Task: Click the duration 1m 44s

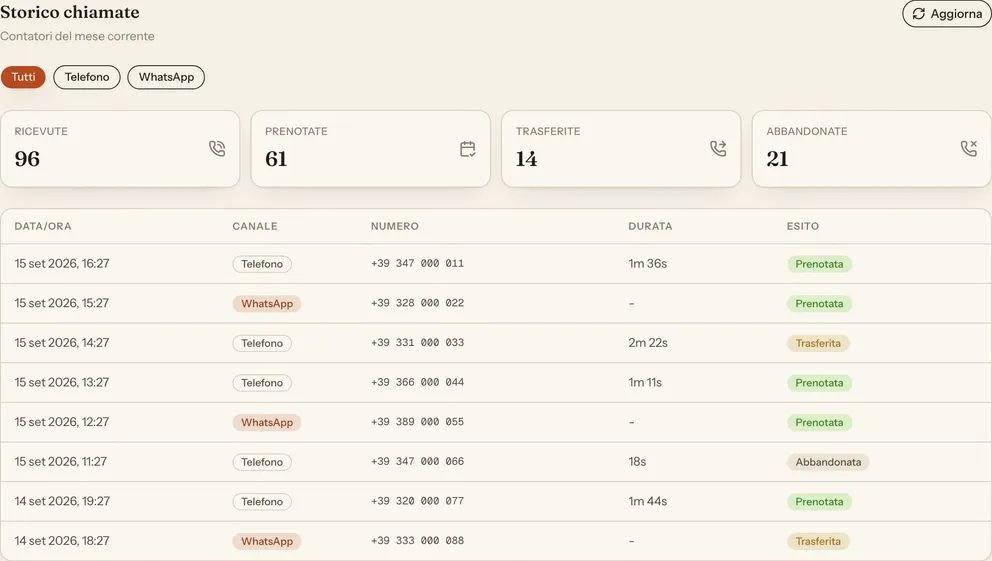Action: [648, 502]
